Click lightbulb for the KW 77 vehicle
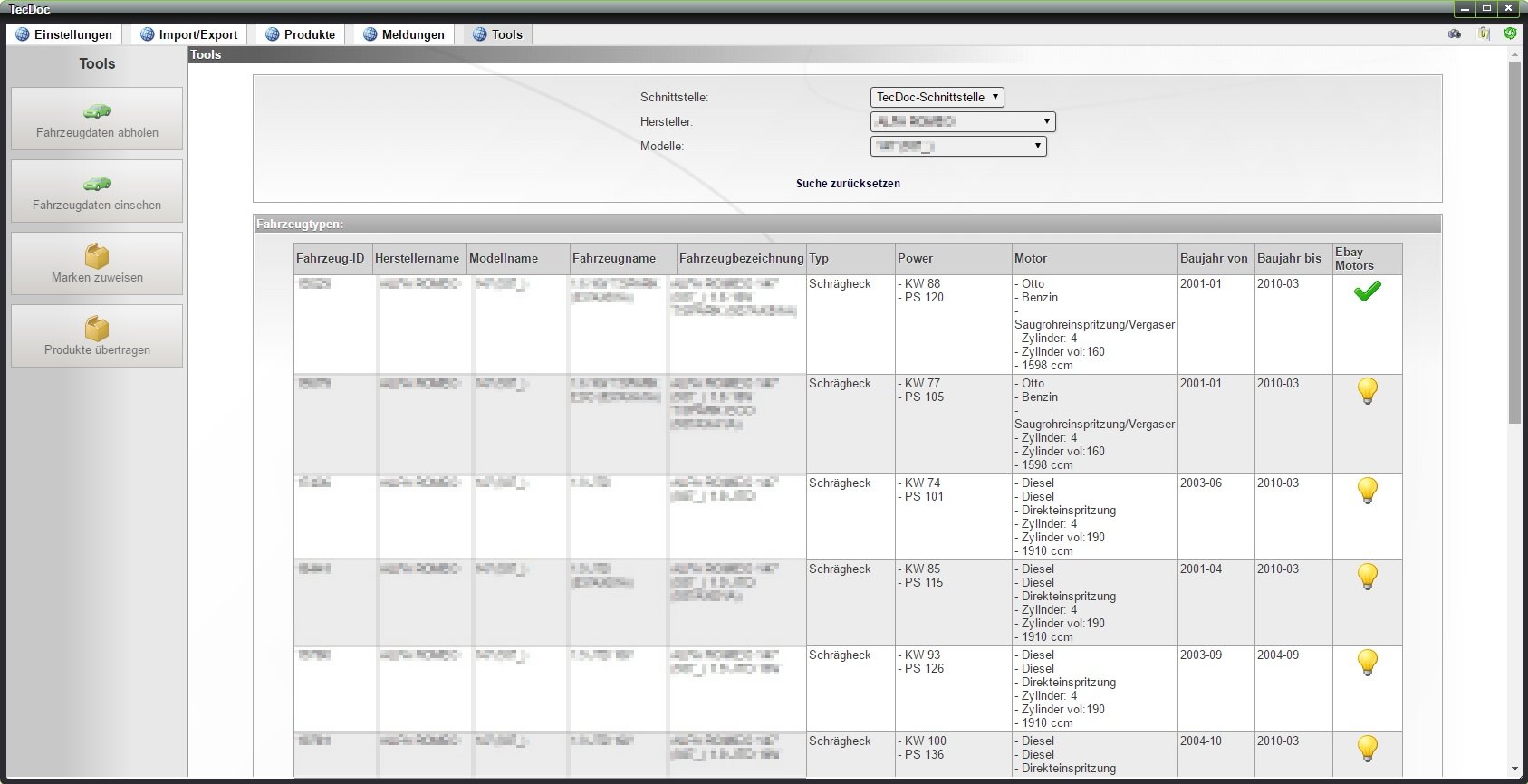Viewport: 1528px width, 784px height. pyautogui.click(x=1367, y=391)
